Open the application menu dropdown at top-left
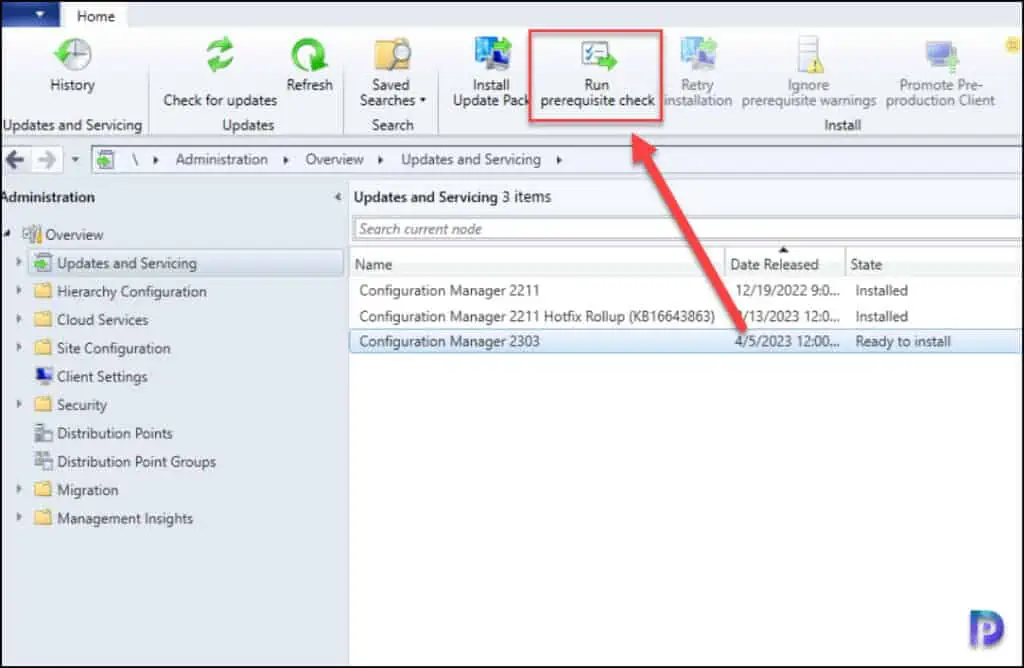 pyautogui.click(x=31, y=14)
